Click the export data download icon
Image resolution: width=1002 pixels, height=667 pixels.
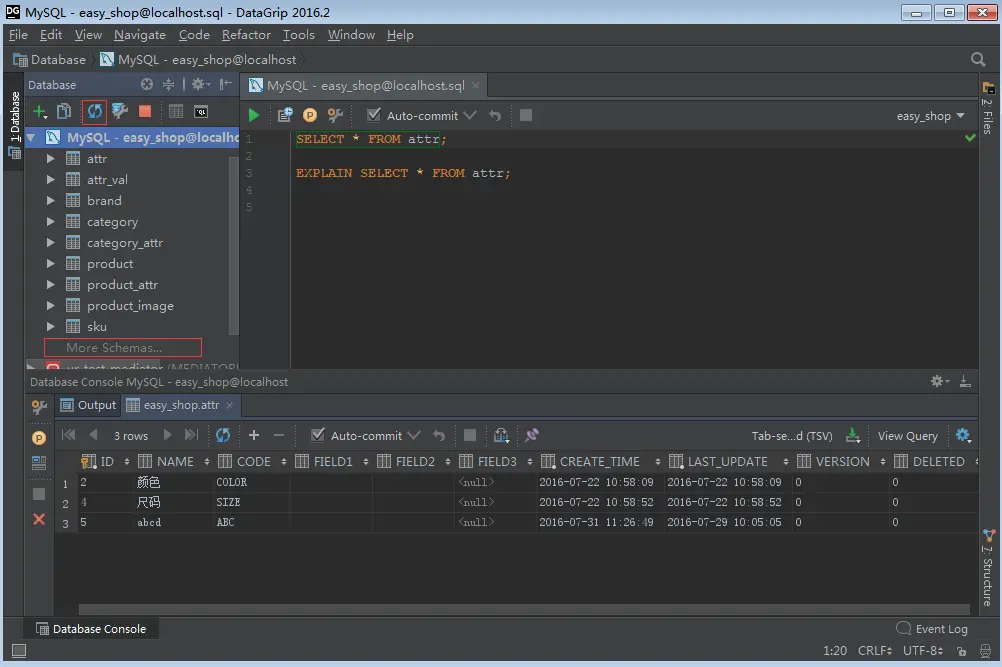(x=853, y=436)
